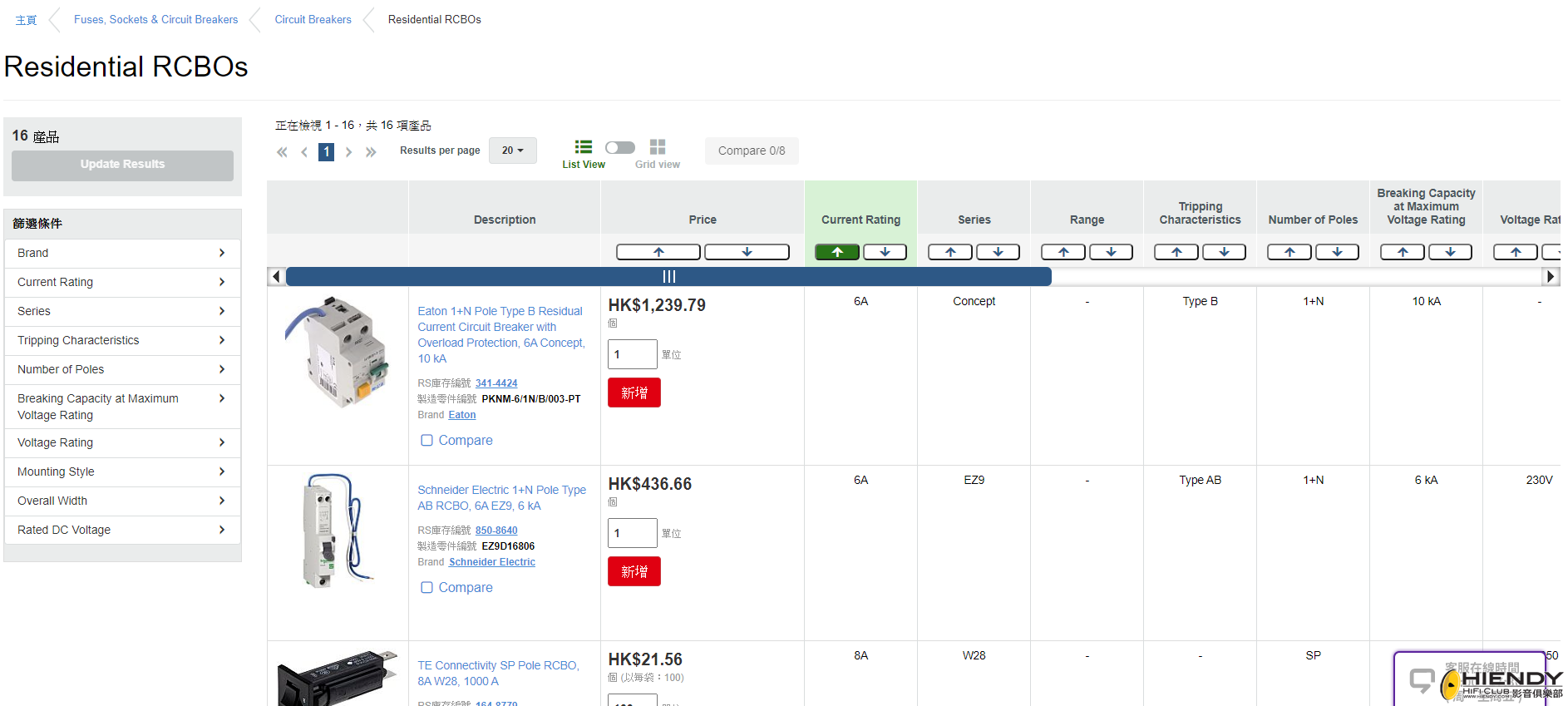Expand Current Rating filter

pyautogui.click(x=122, y=283)
